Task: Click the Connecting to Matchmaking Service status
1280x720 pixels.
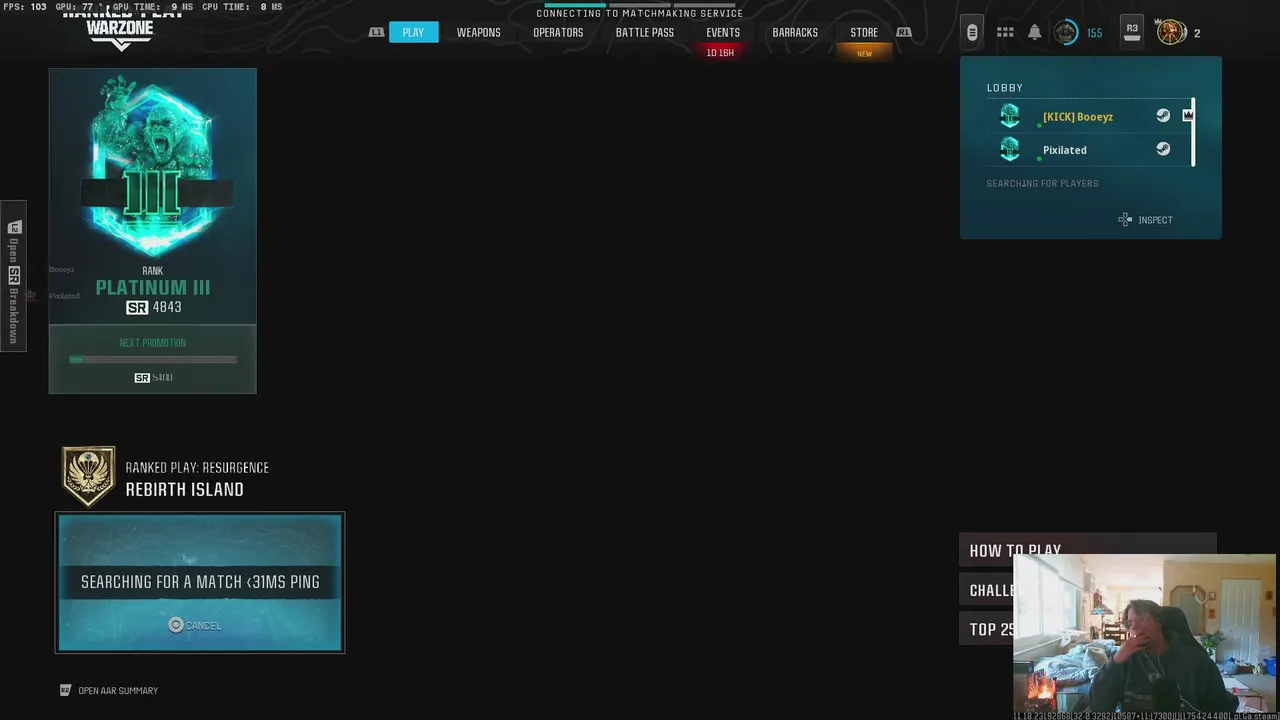Action: (x=640, y=14)
